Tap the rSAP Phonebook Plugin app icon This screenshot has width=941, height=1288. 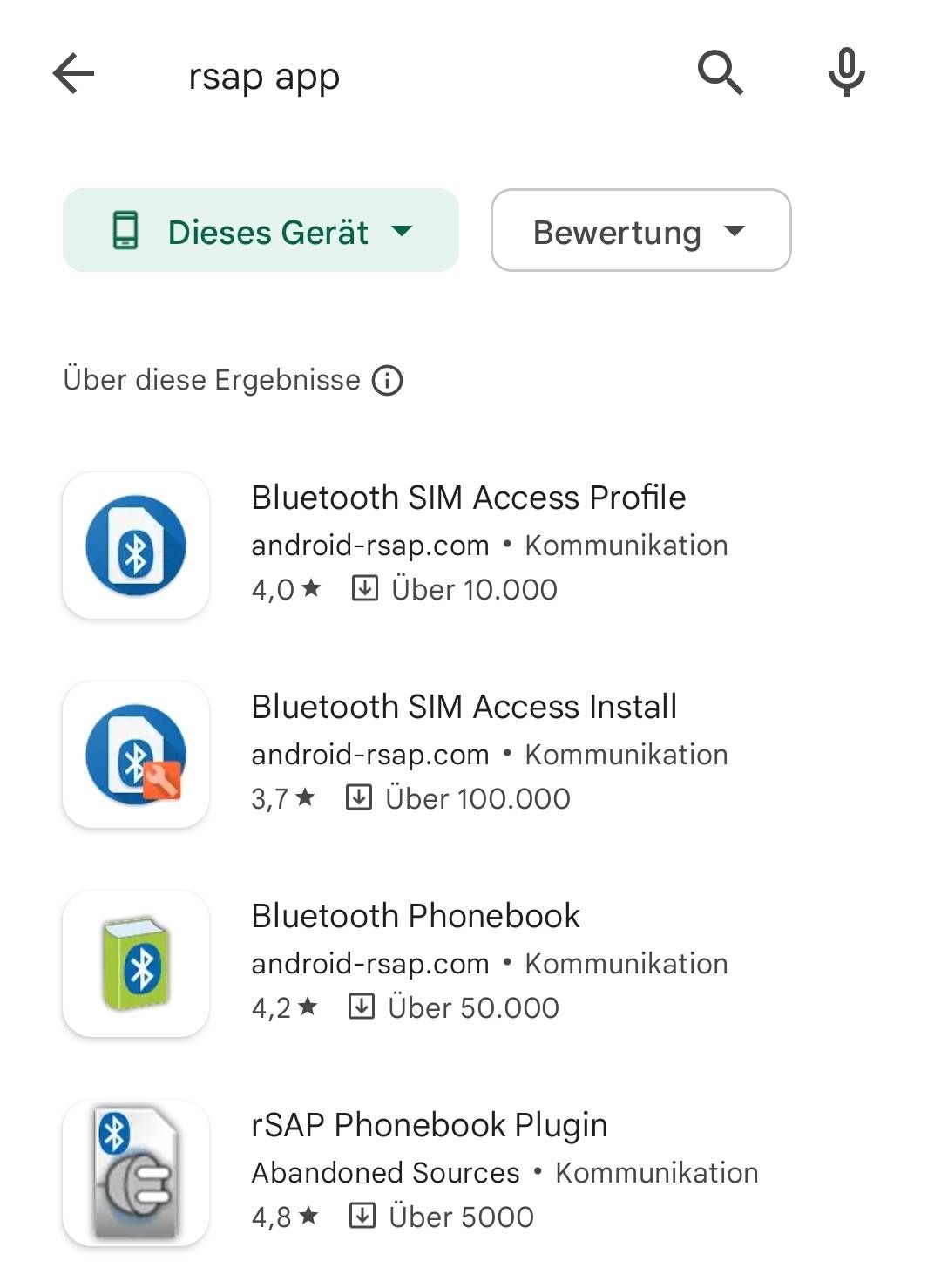(136, 1173)
